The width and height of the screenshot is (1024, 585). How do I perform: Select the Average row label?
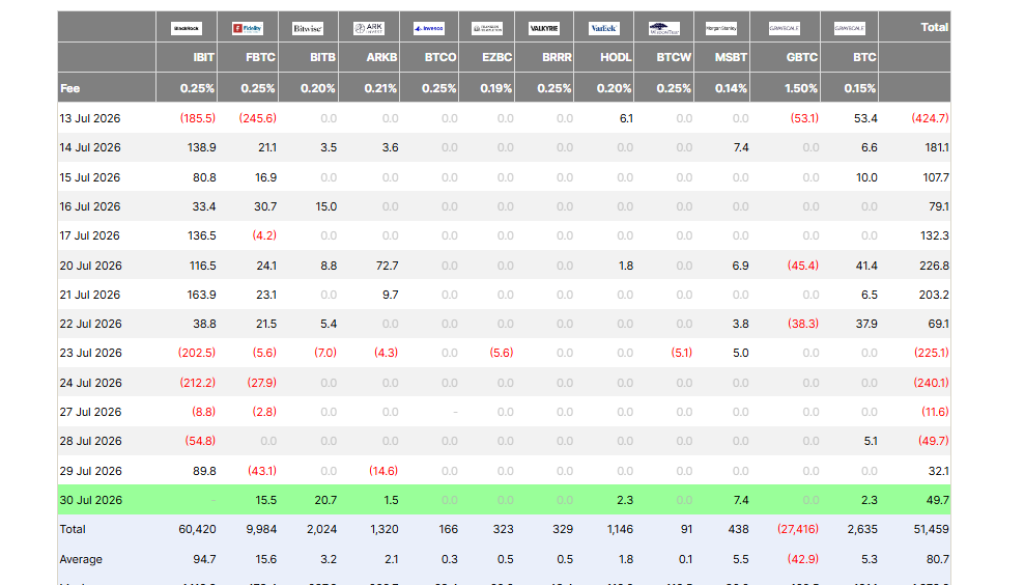81,560
